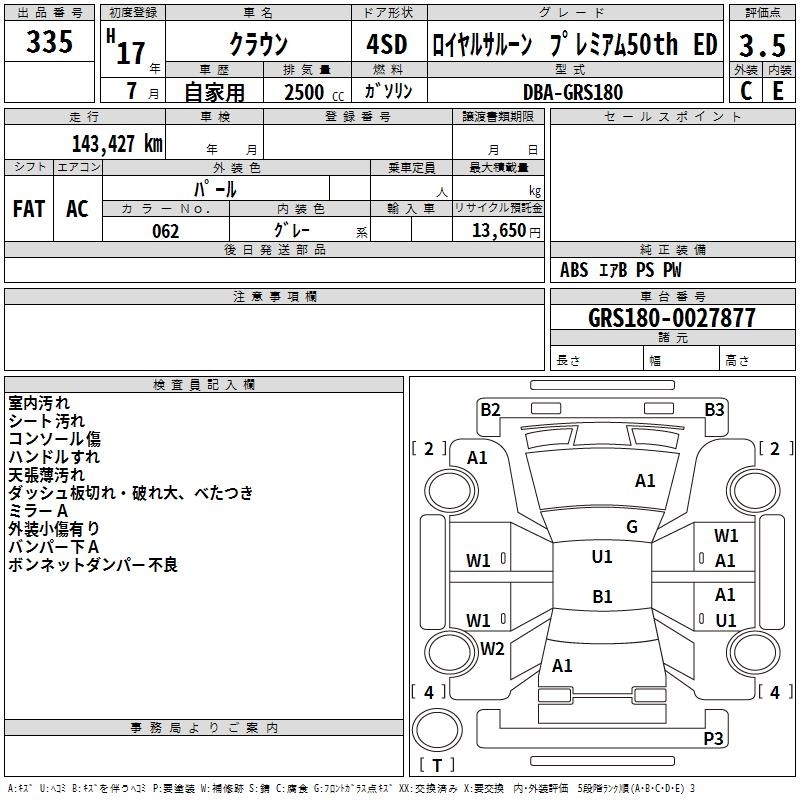Select the model code DBA-GRS180
The image size is (800, 800).
tap(573, 92)
